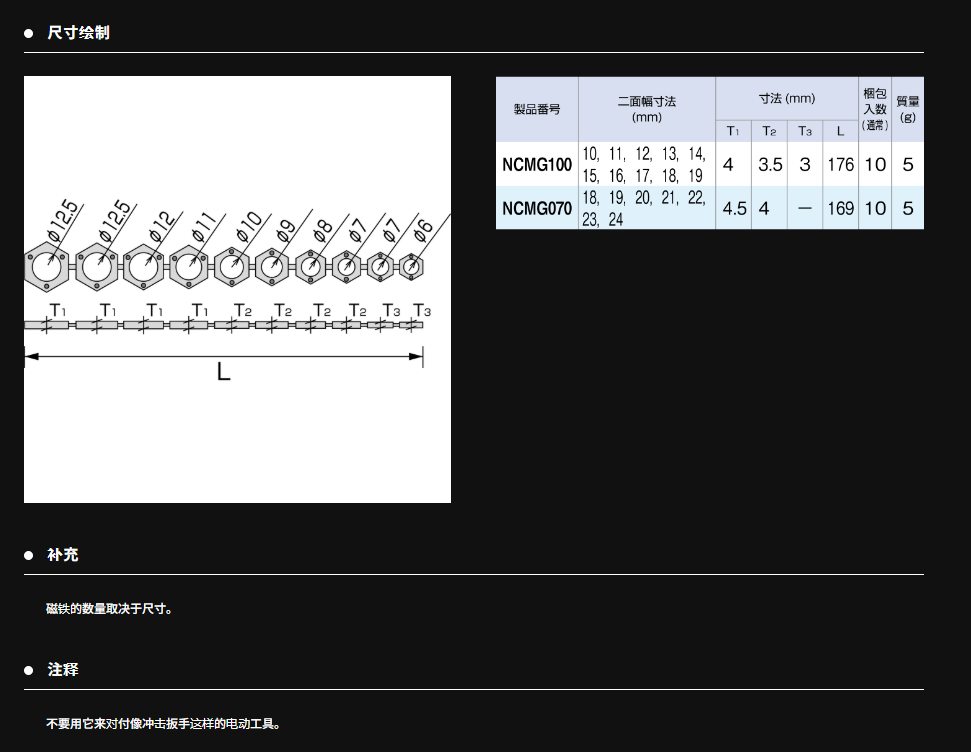Click the 169 length value
Screen dimensions: 971x752
click(x=840, y=208)
